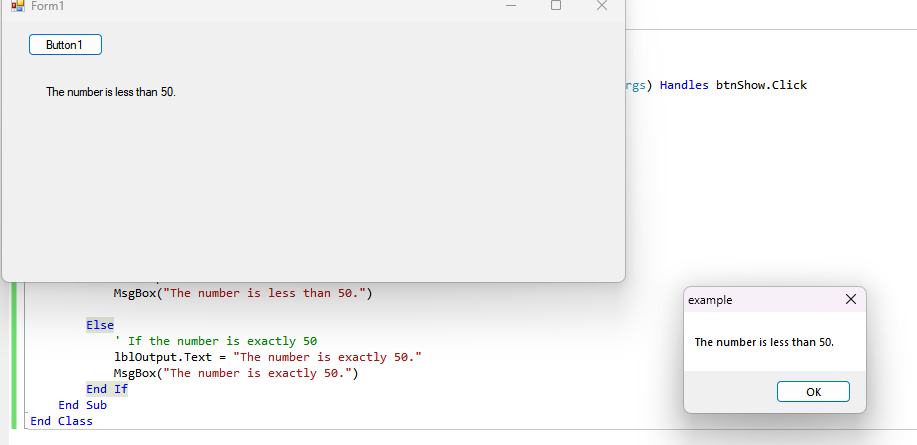The image size is (917, 445).
Task: Click 'Handles' keyword in the code editor
Action: (684, 85)
